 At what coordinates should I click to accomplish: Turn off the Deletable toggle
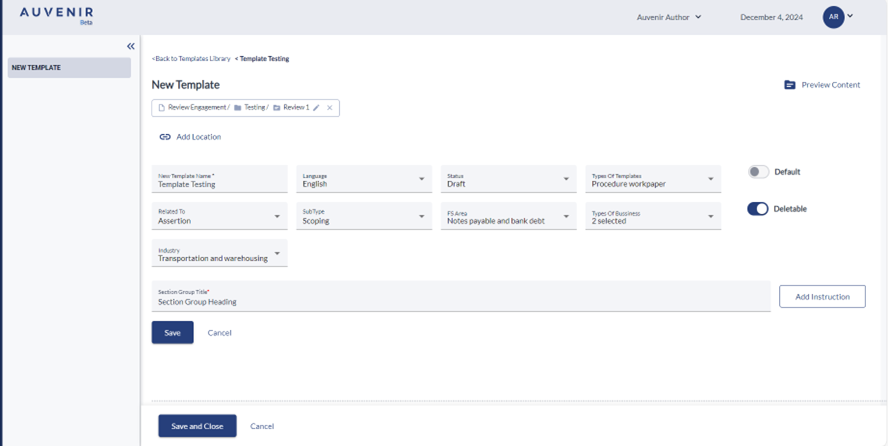click(x=758, y=209)
